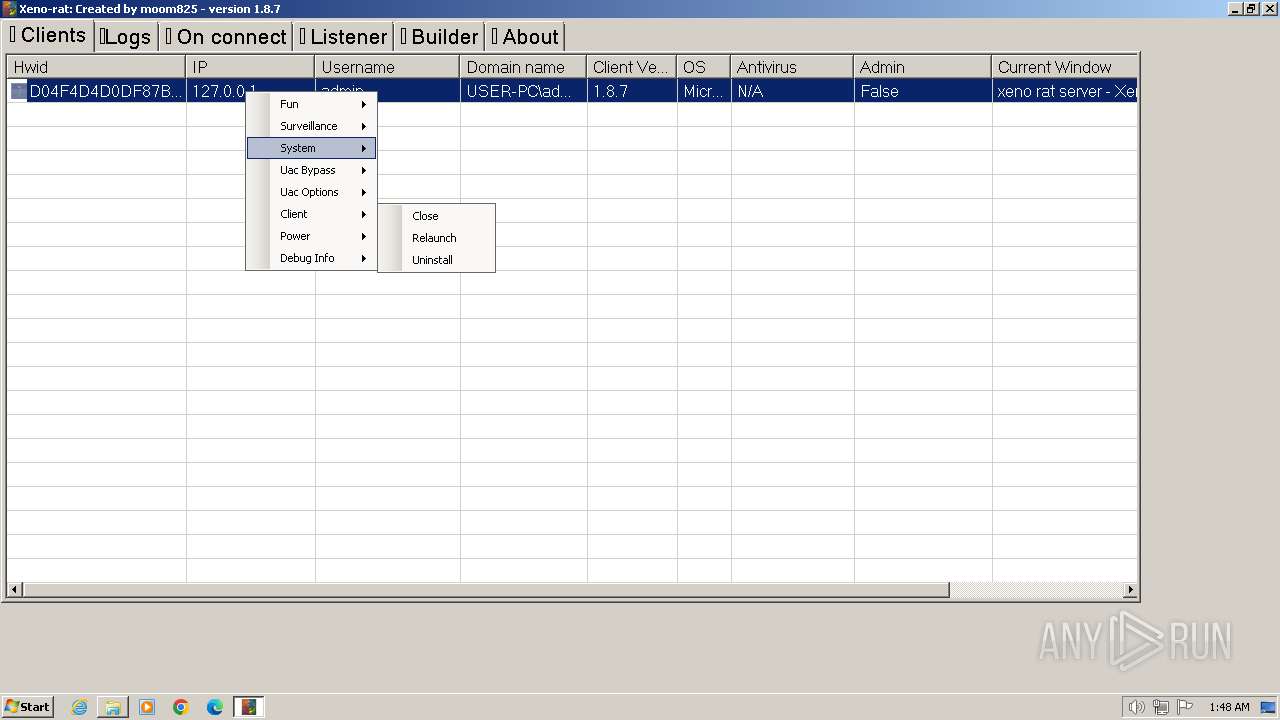This screenshot has height=720, width=1280.
Task: Sort by the Client Version column header
Action: (x=632, y=67)
